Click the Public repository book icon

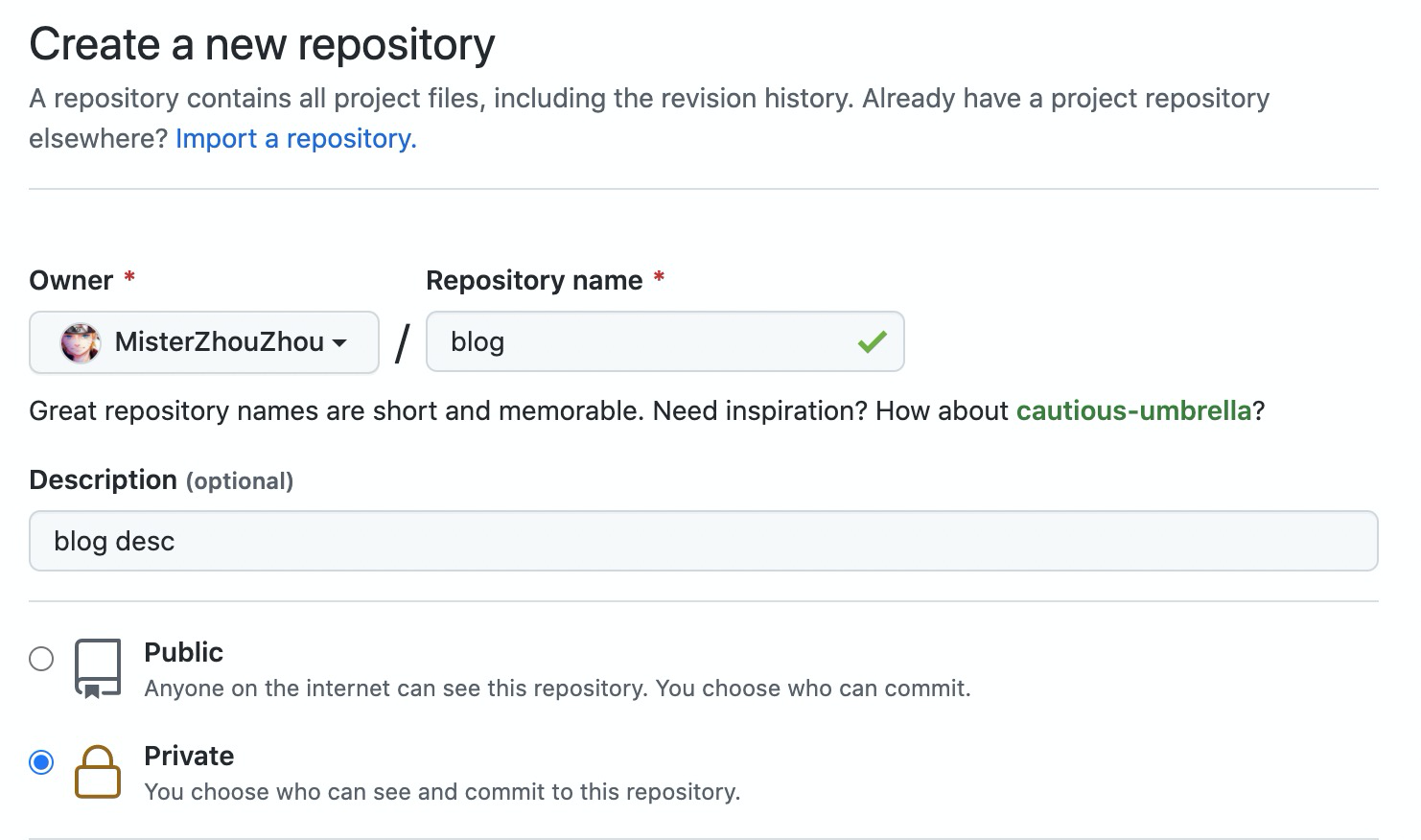coord(98,668)
